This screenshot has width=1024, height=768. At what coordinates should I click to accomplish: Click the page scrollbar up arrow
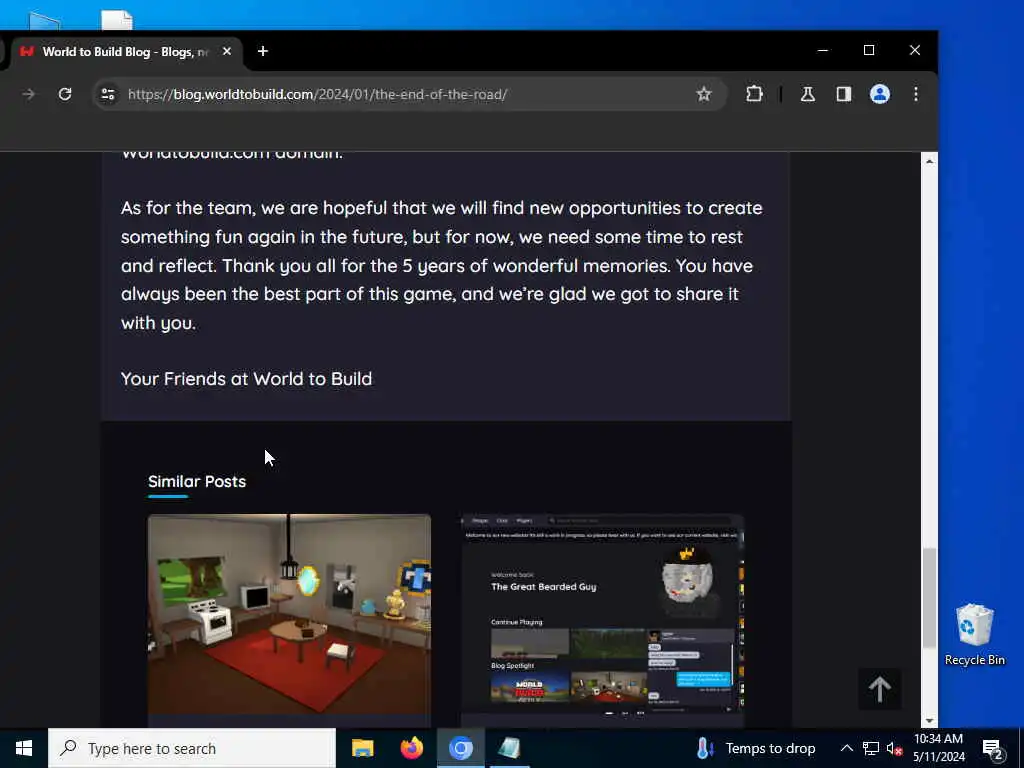pos(929,161)
